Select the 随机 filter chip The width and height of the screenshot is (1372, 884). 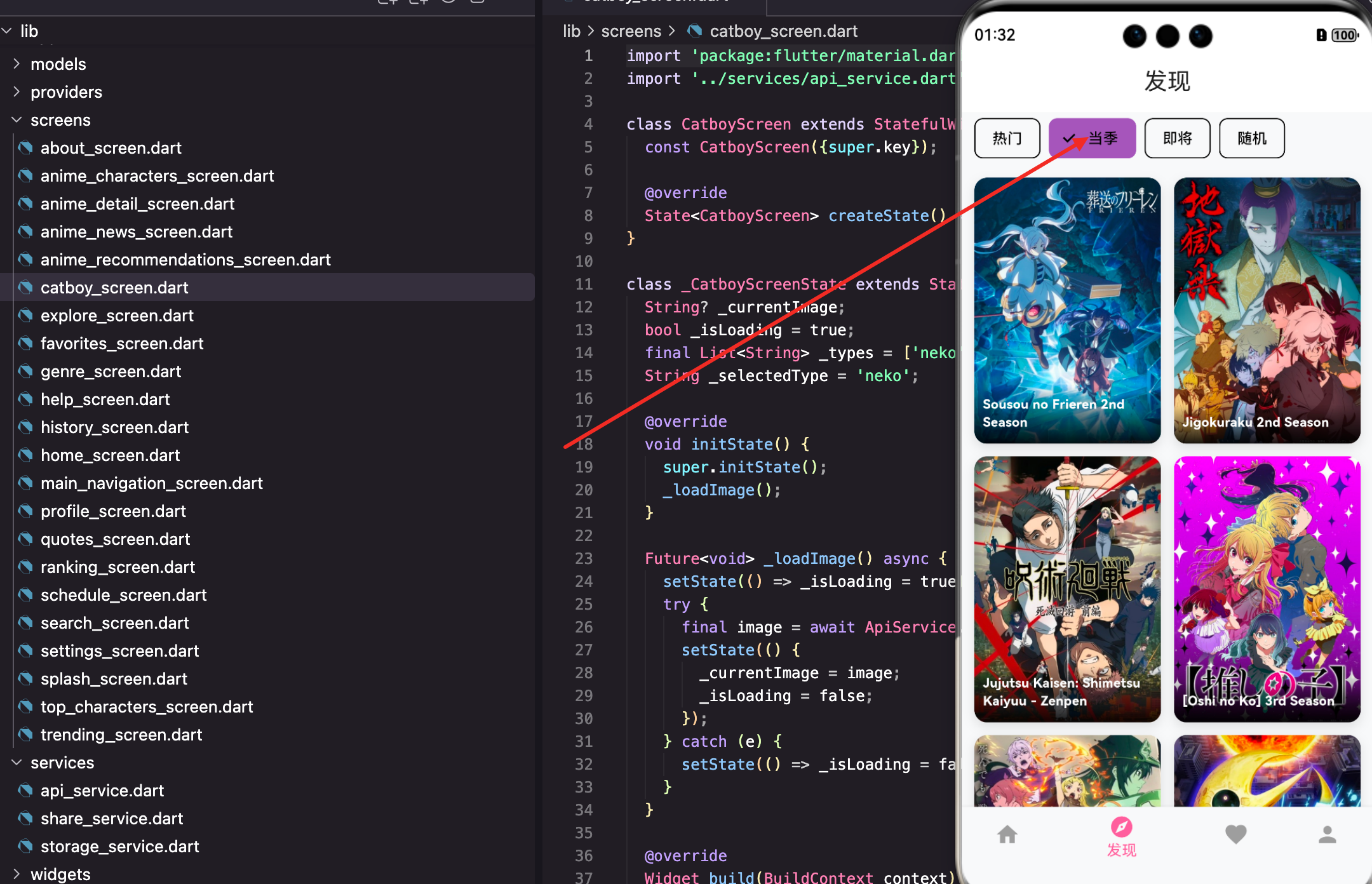click(x=1252, y=138)
